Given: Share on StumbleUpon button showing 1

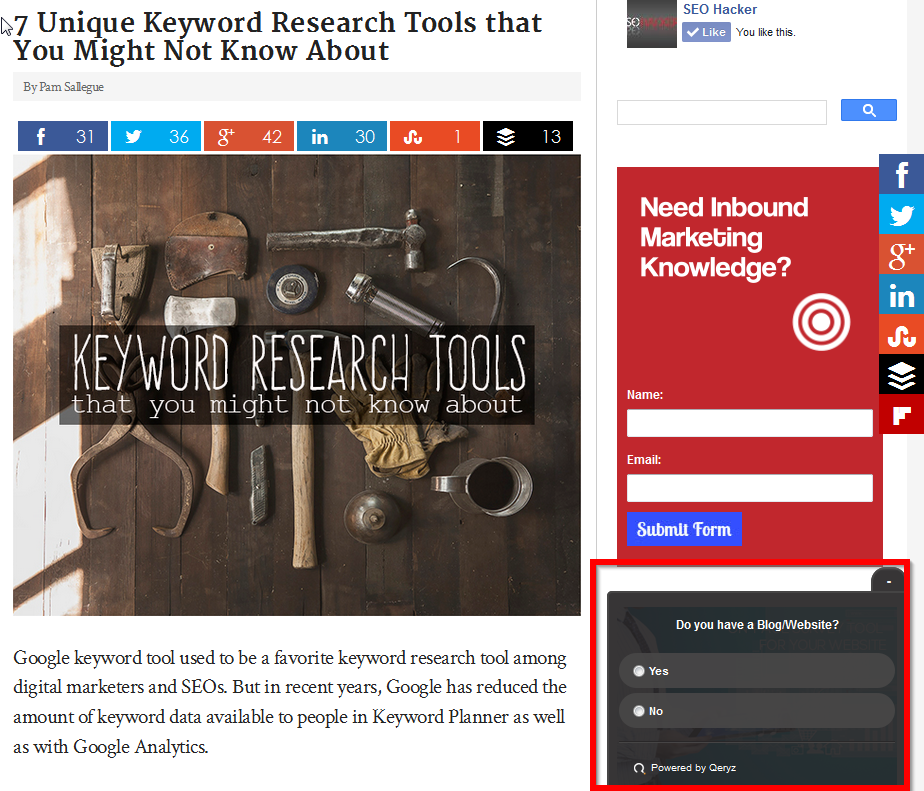Looking at the screenshot, I should (434, 137).
